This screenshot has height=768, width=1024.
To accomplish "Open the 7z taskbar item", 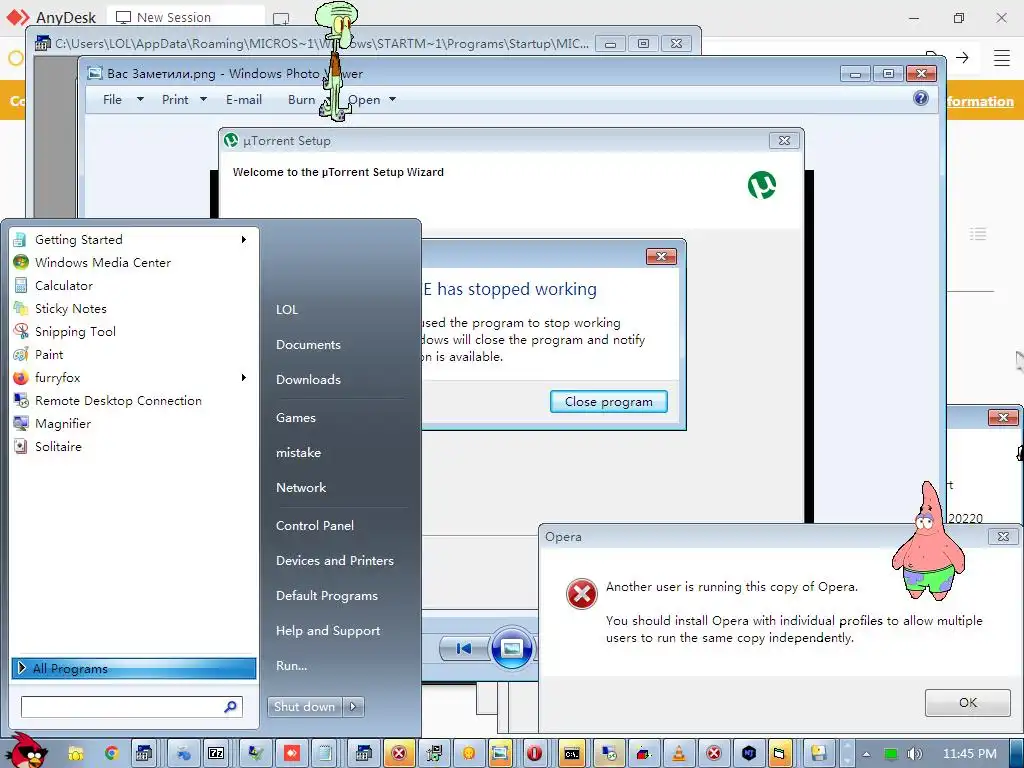I will point(216,754).
